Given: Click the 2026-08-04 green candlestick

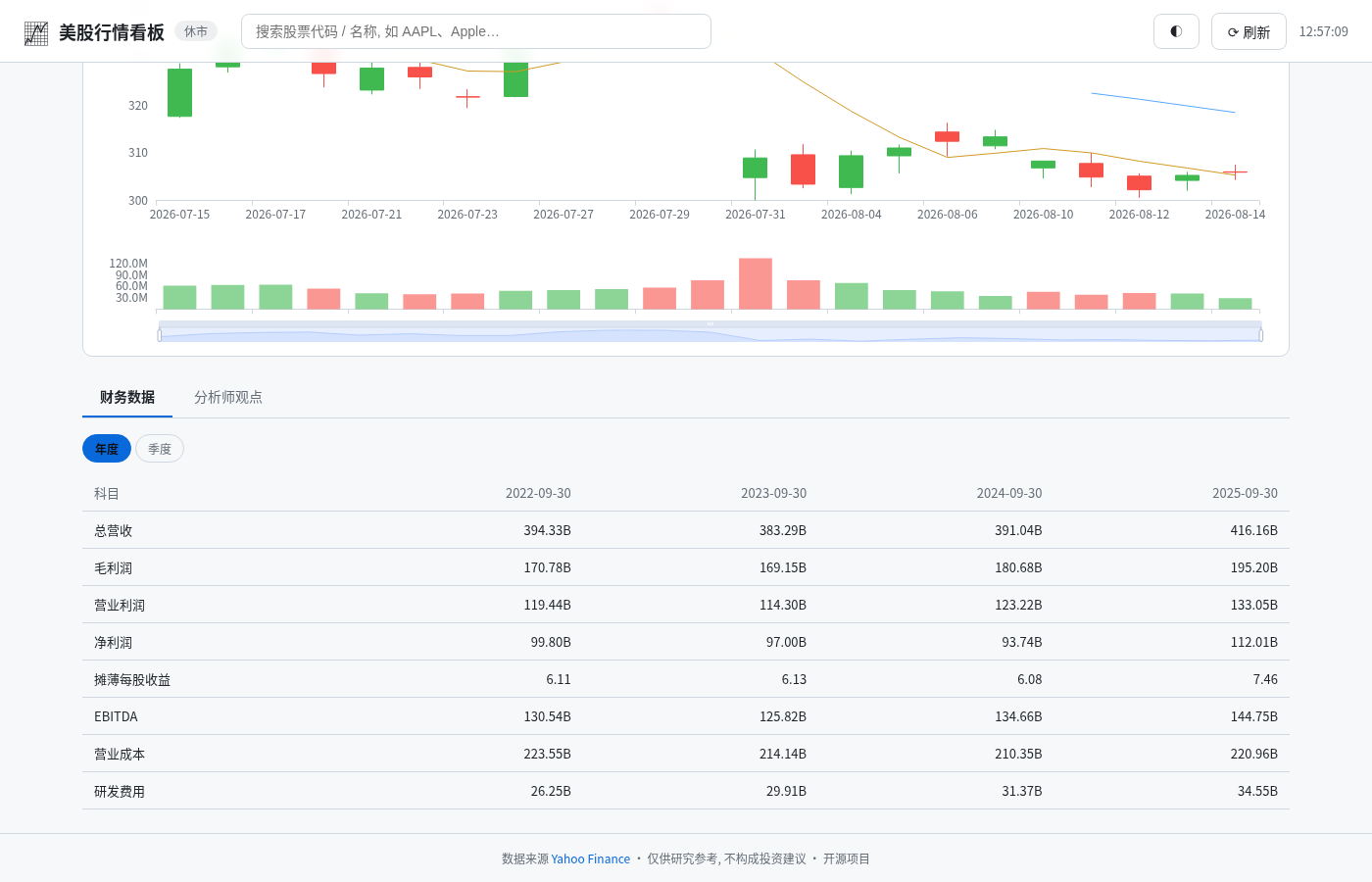Looking at the screenshot, I should (851, 171).
